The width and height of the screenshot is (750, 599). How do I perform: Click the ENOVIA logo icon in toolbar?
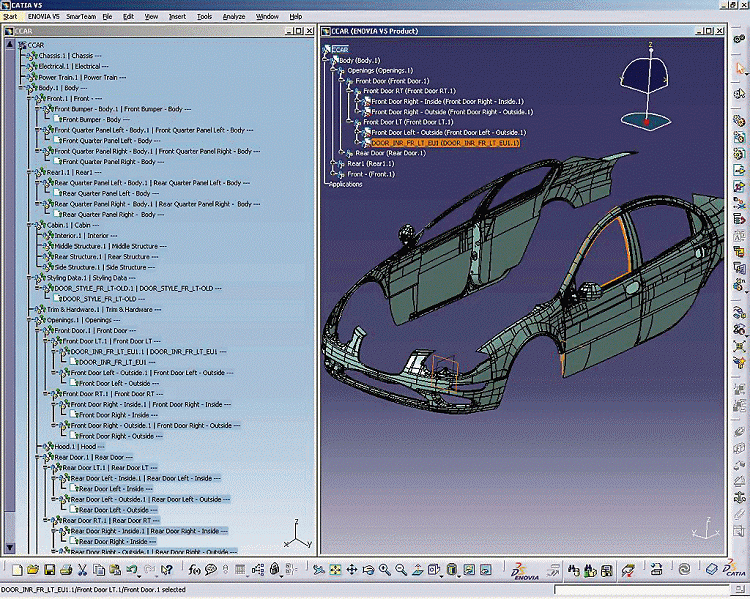(x=525, y=570)
